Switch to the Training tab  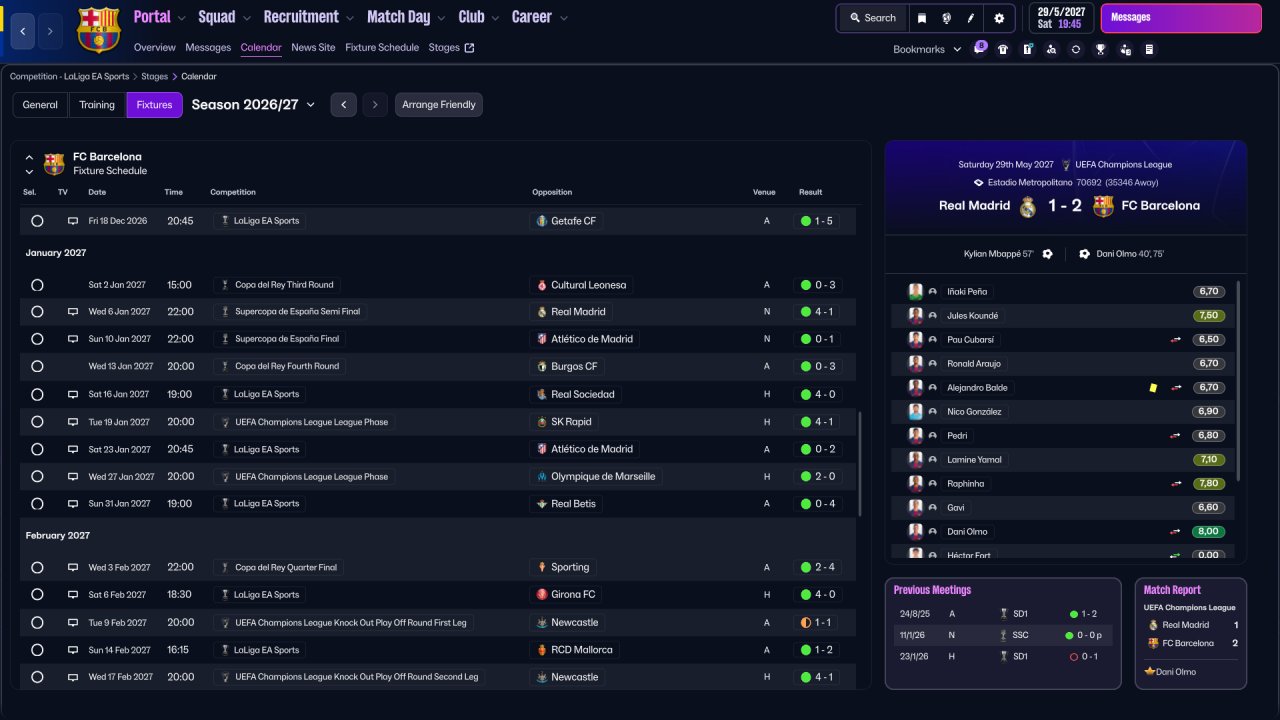click(97, 105)
